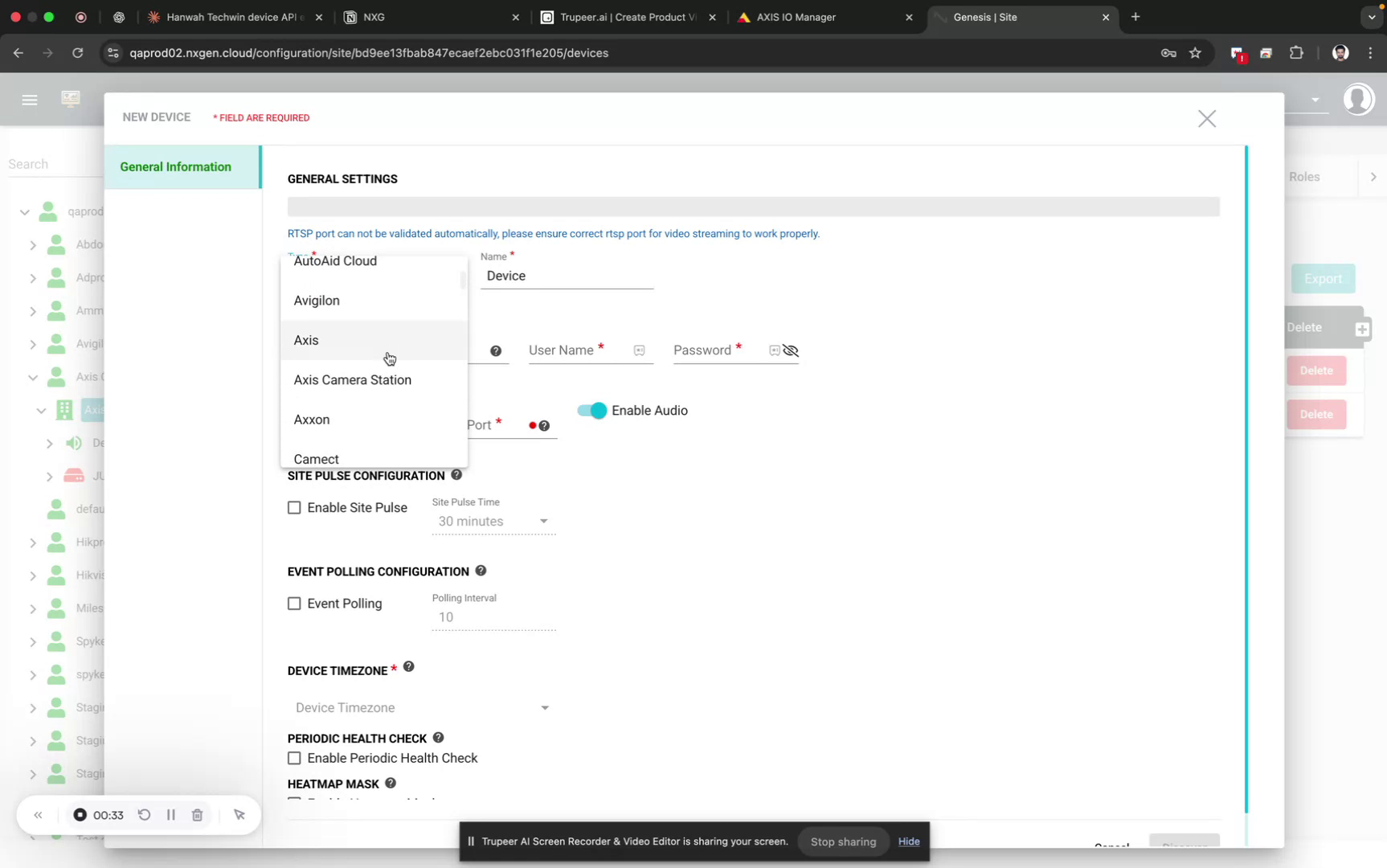
Task: Open the User Name credential manager icon
Action: click(640, 350)
